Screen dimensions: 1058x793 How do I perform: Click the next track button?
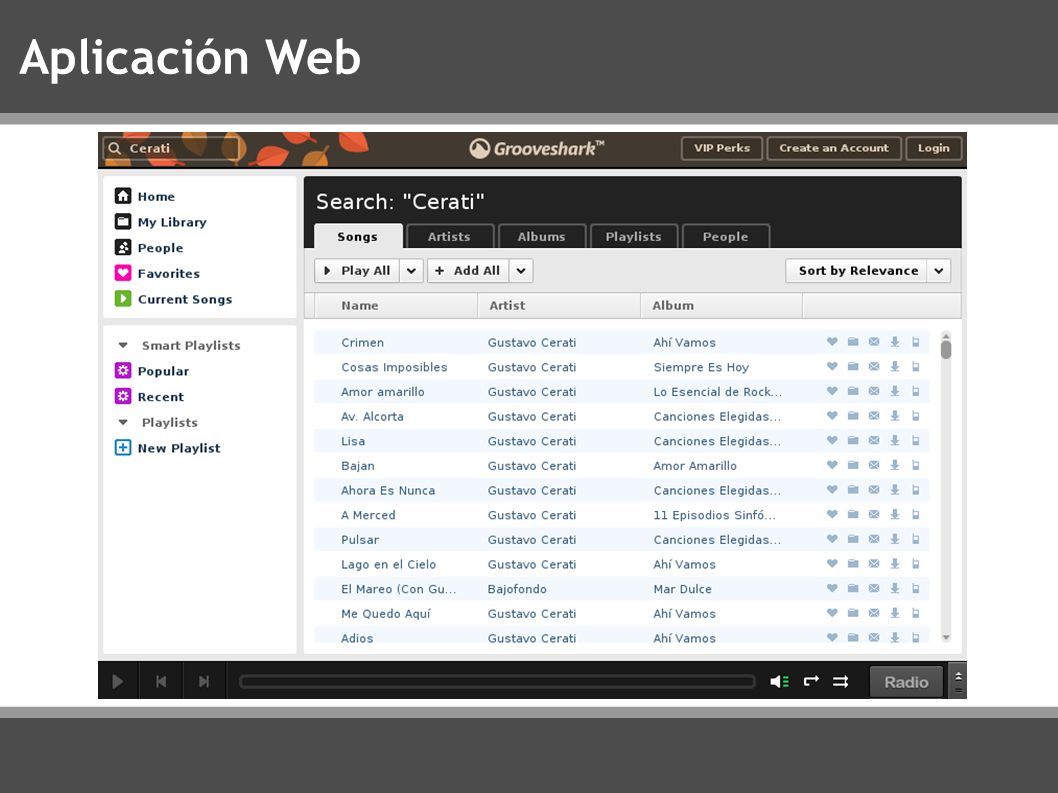204,682
